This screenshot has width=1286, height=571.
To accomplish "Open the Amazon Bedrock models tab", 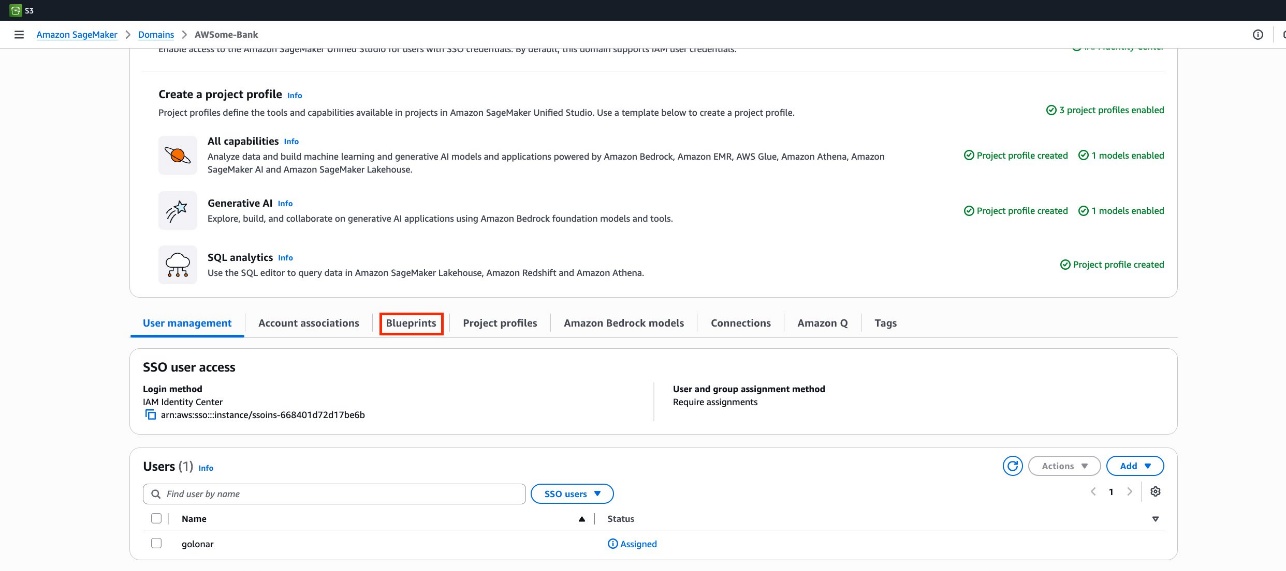I will point(624,323).
